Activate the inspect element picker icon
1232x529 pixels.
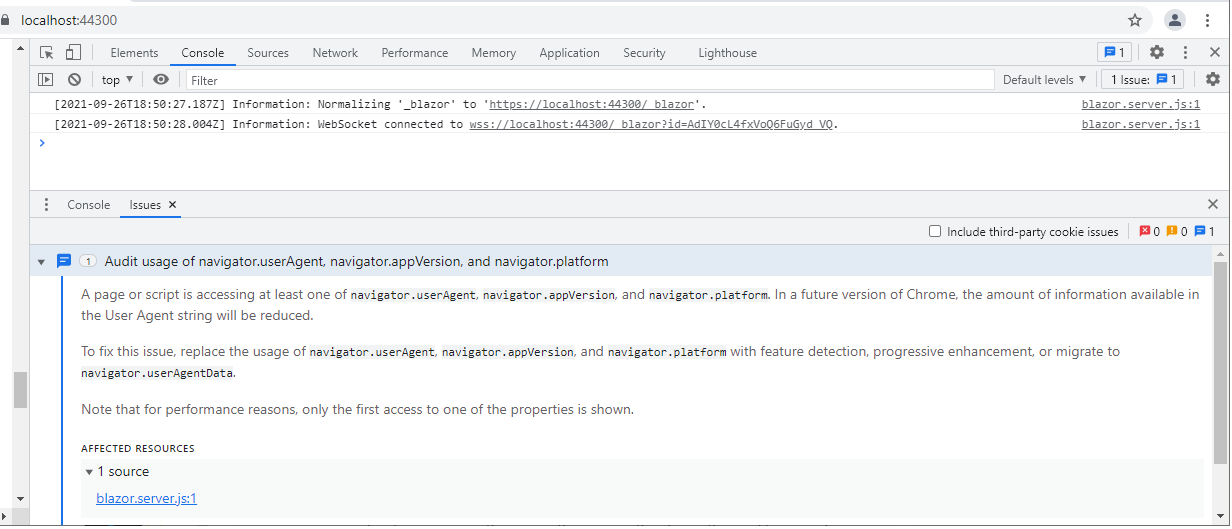[47, 53]
